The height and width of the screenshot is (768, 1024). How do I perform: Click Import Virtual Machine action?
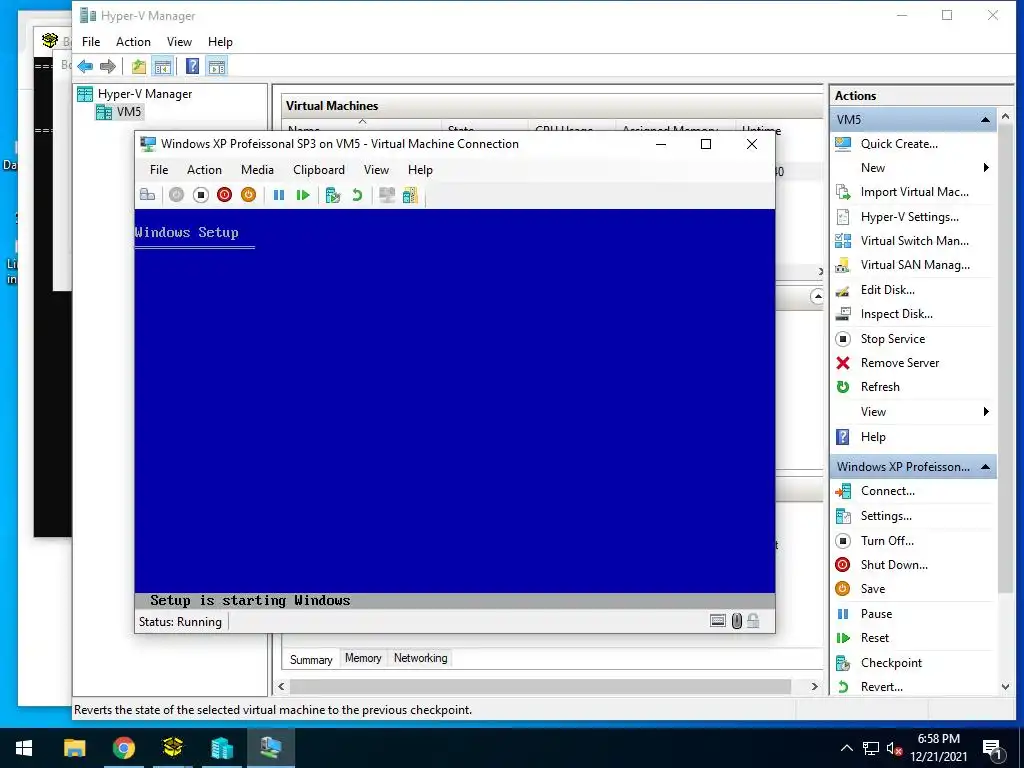click(913, 192)
